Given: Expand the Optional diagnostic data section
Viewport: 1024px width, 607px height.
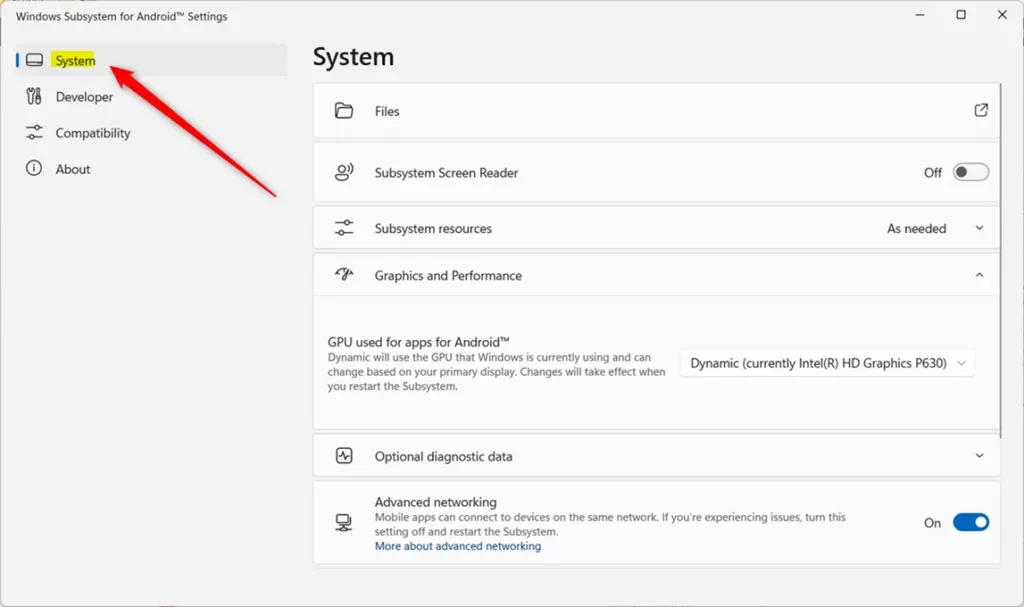Looking at the screenshot, I should tap(979, 456).
